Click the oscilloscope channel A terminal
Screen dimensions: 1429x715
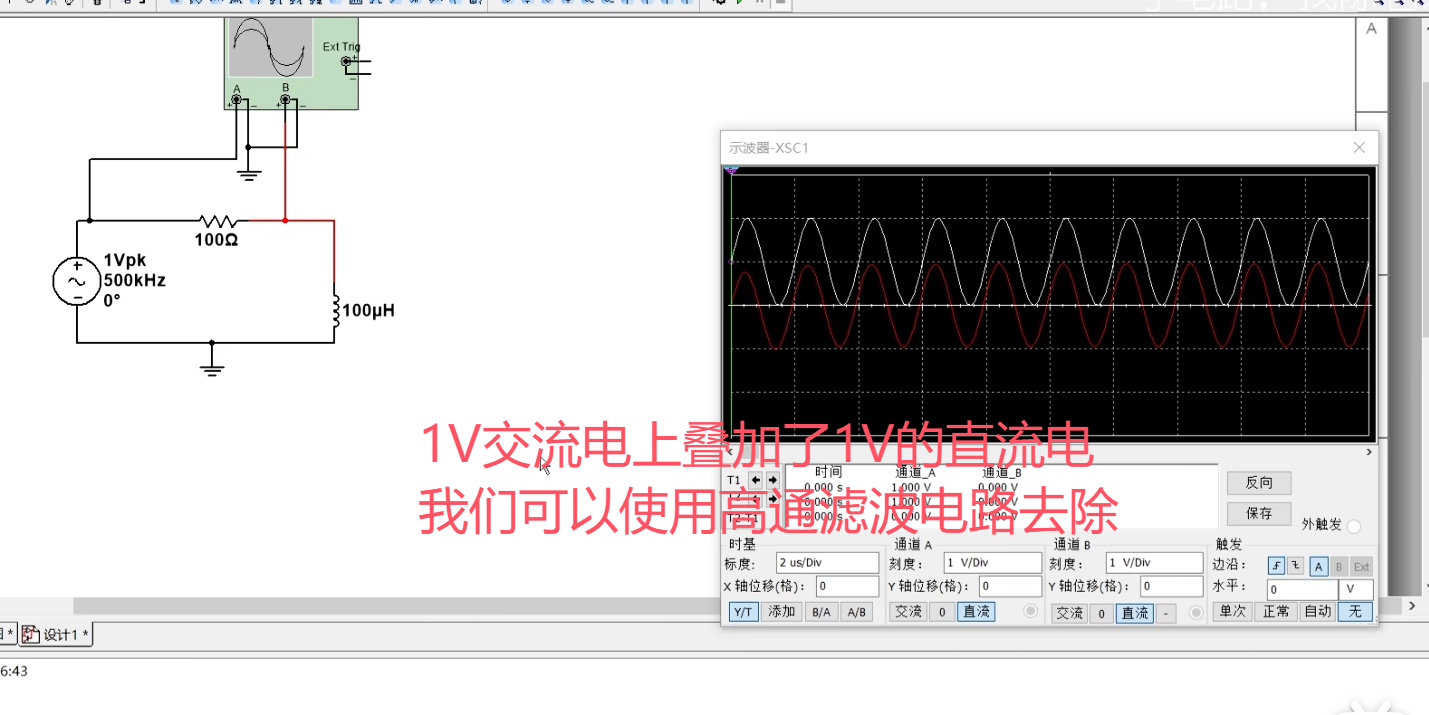tap(238, 100)
